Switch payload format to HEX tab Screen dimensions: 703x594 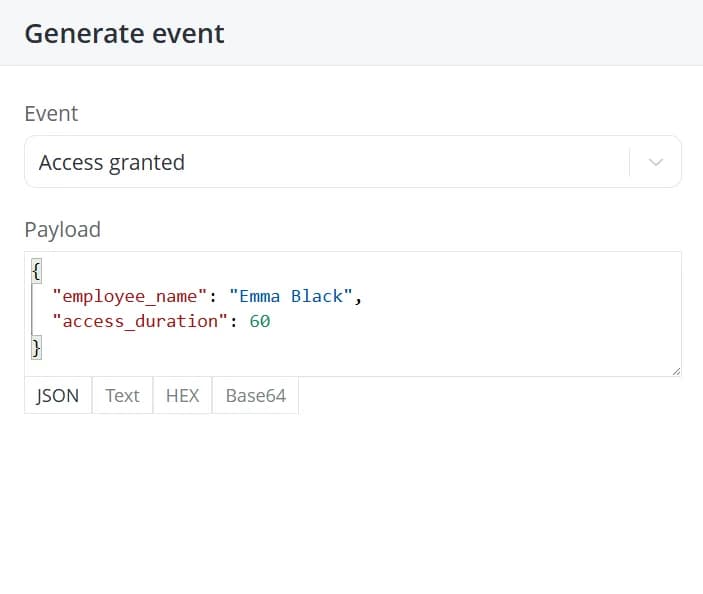pos(182,395)
